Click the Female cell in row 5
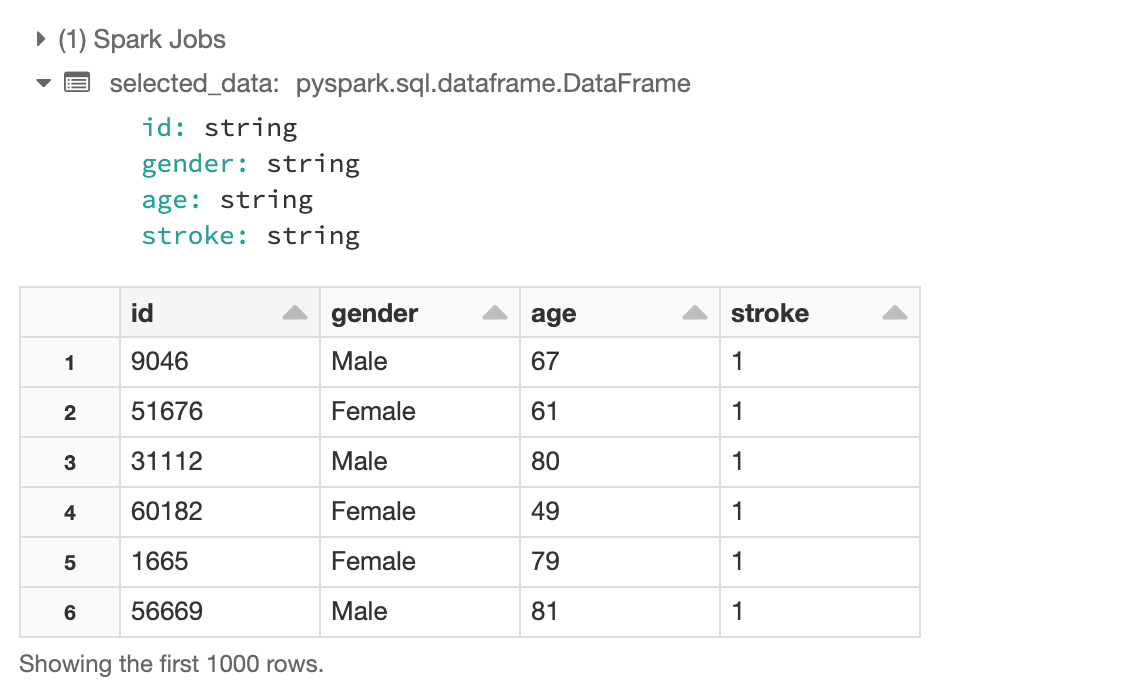 373,562
